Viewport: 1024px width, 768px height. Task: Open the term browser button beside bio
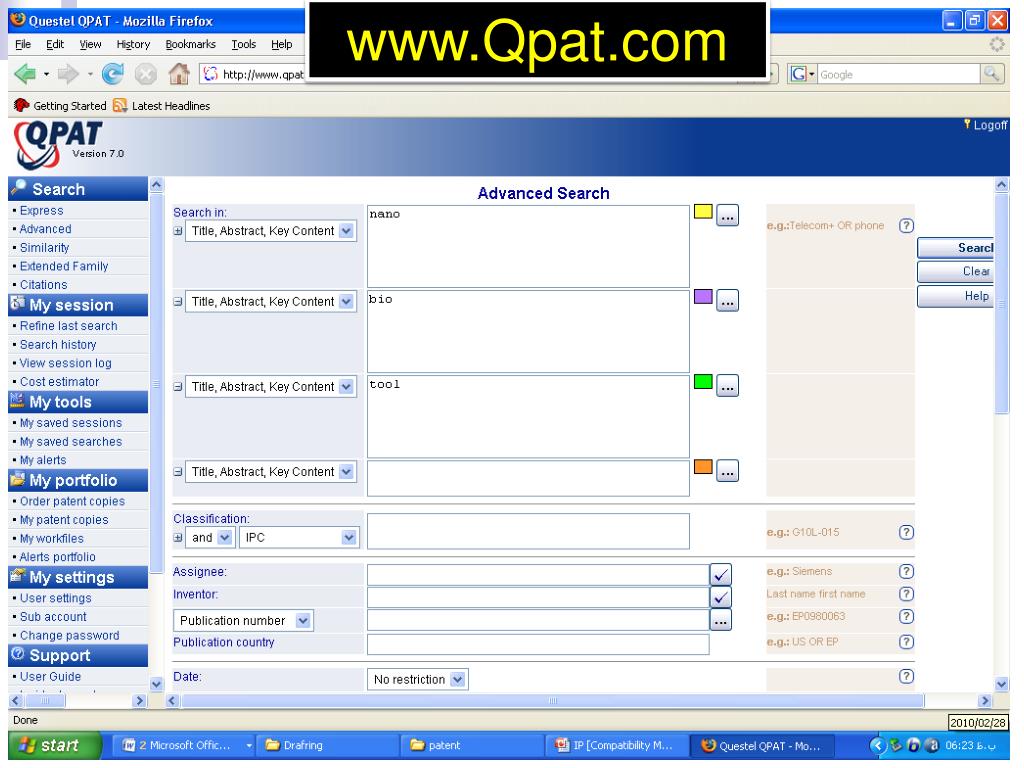(x=728, y=300)
